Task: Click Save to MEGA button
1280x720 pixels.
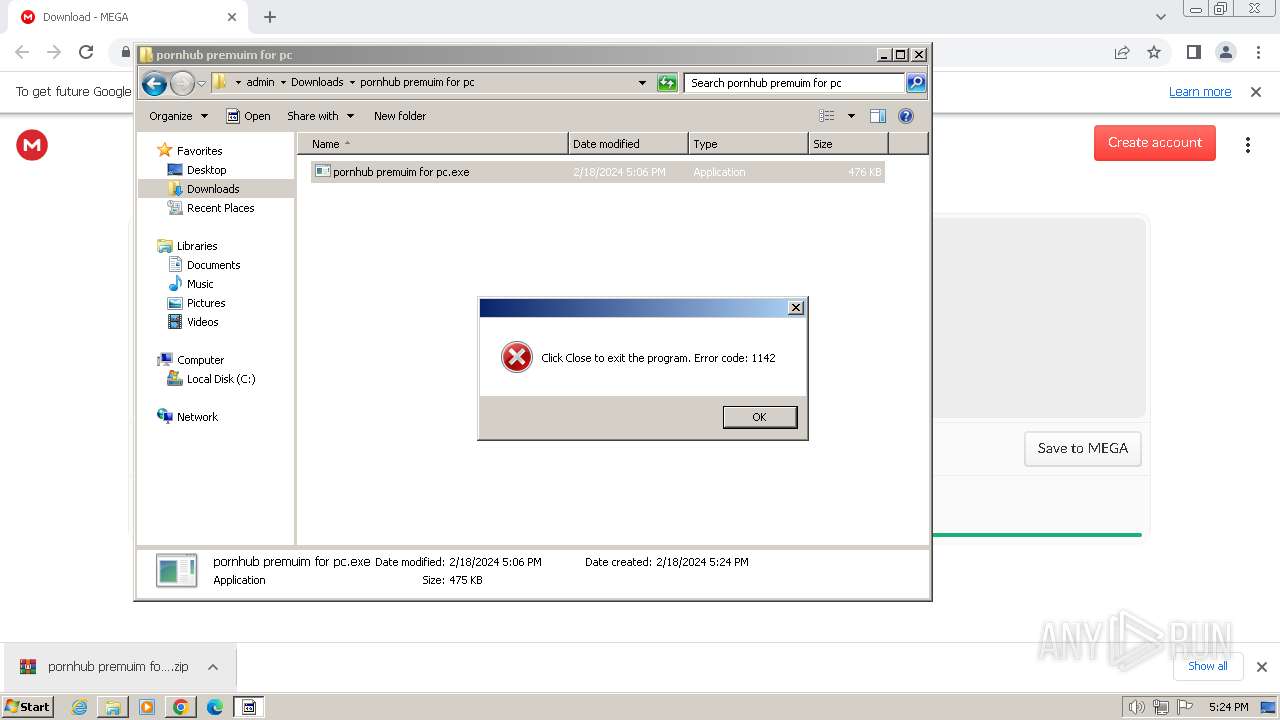Action: pos(1083,449)
